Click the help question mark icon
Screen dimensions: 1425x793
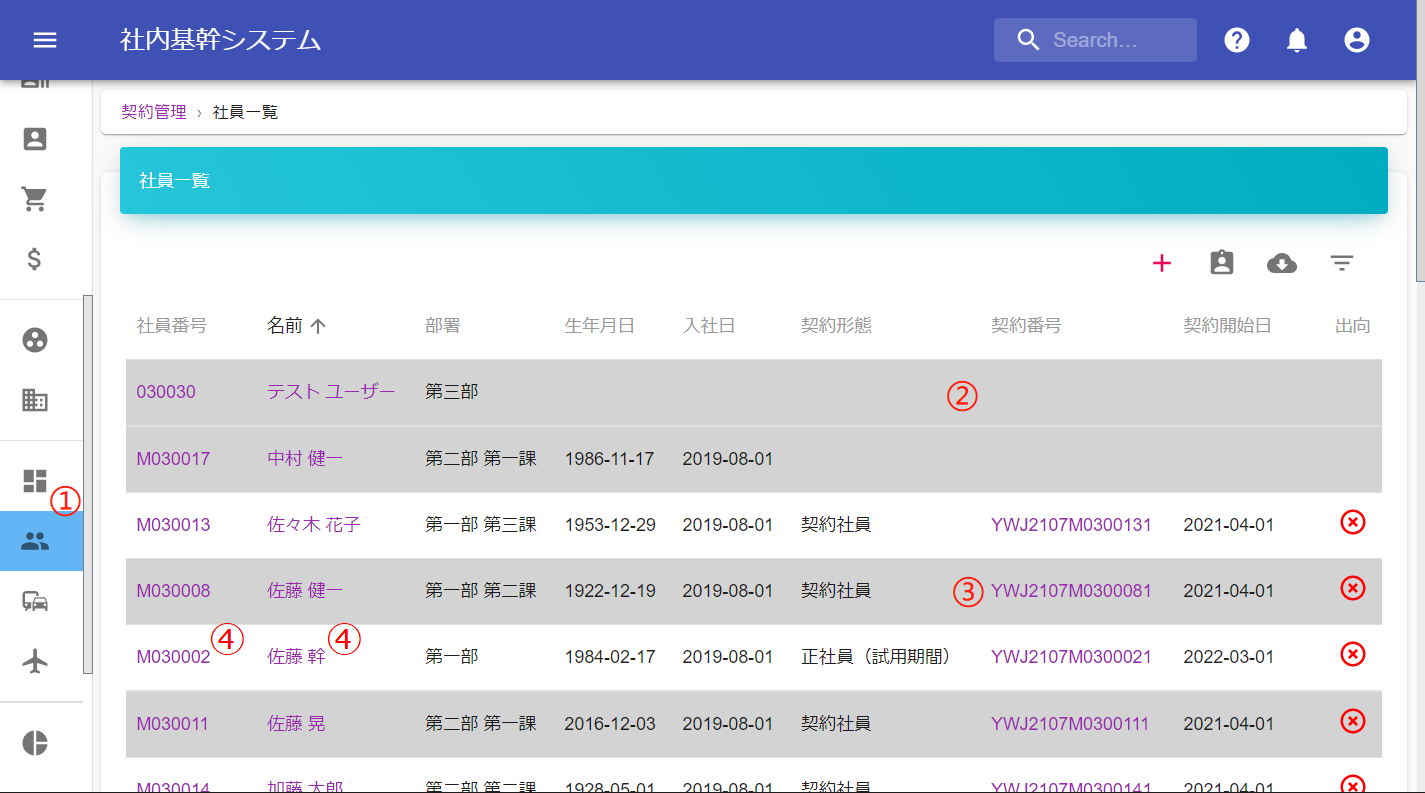coord(1237,40)
